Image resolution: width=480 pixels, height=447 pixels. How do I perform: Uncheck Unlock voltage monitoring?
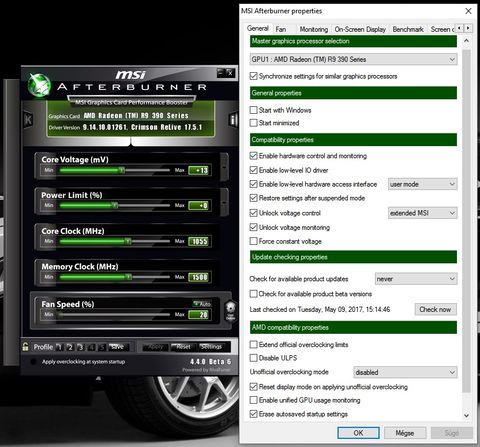254,227
